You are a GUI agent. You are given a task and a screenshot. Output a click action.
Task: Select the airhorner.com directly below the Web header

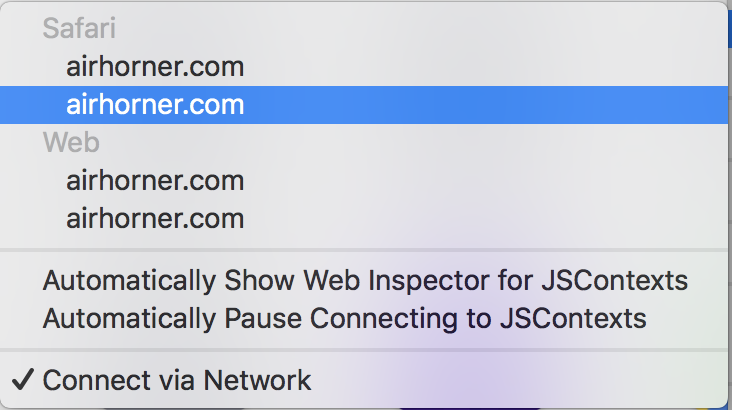point(155,181)
